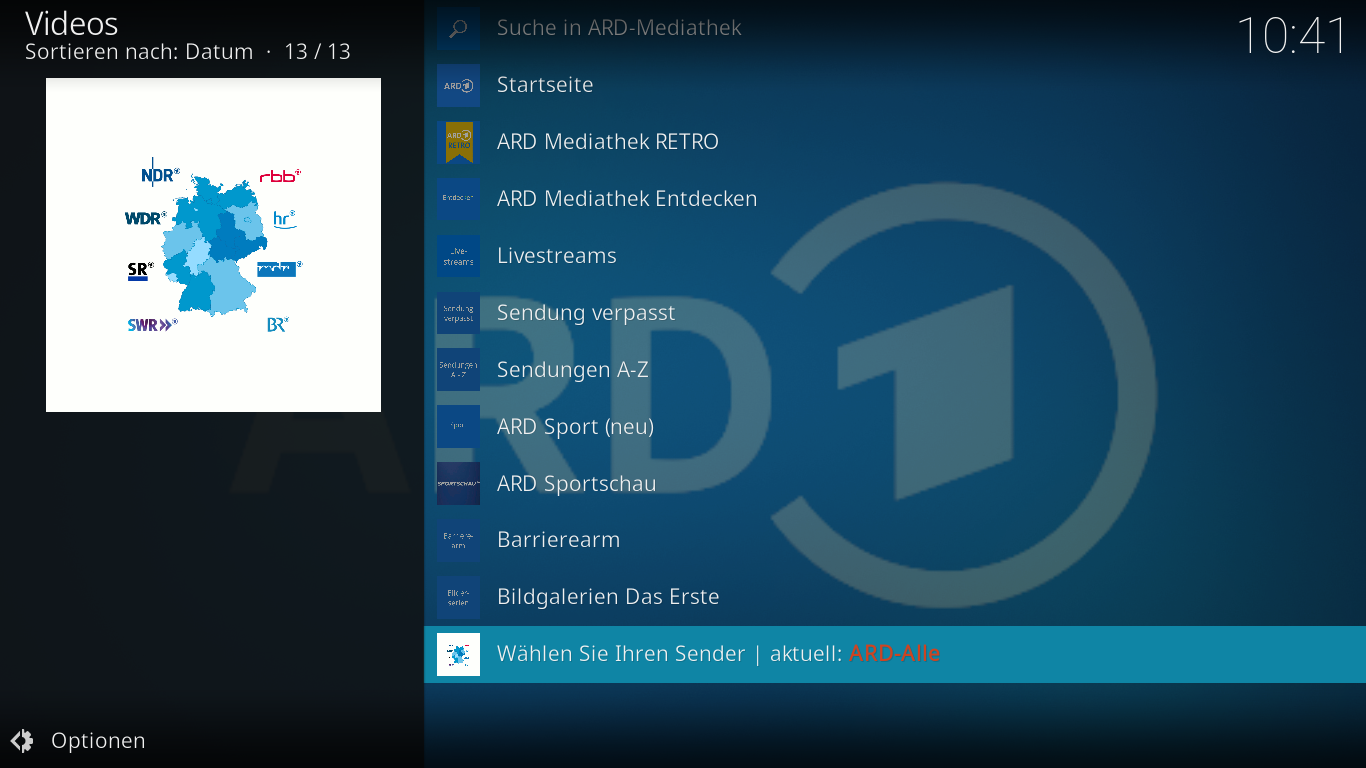This screenshot has width=1366, height=768.
Task: Click the Germany map icon in highlighted row
Action: coord(458,654)
